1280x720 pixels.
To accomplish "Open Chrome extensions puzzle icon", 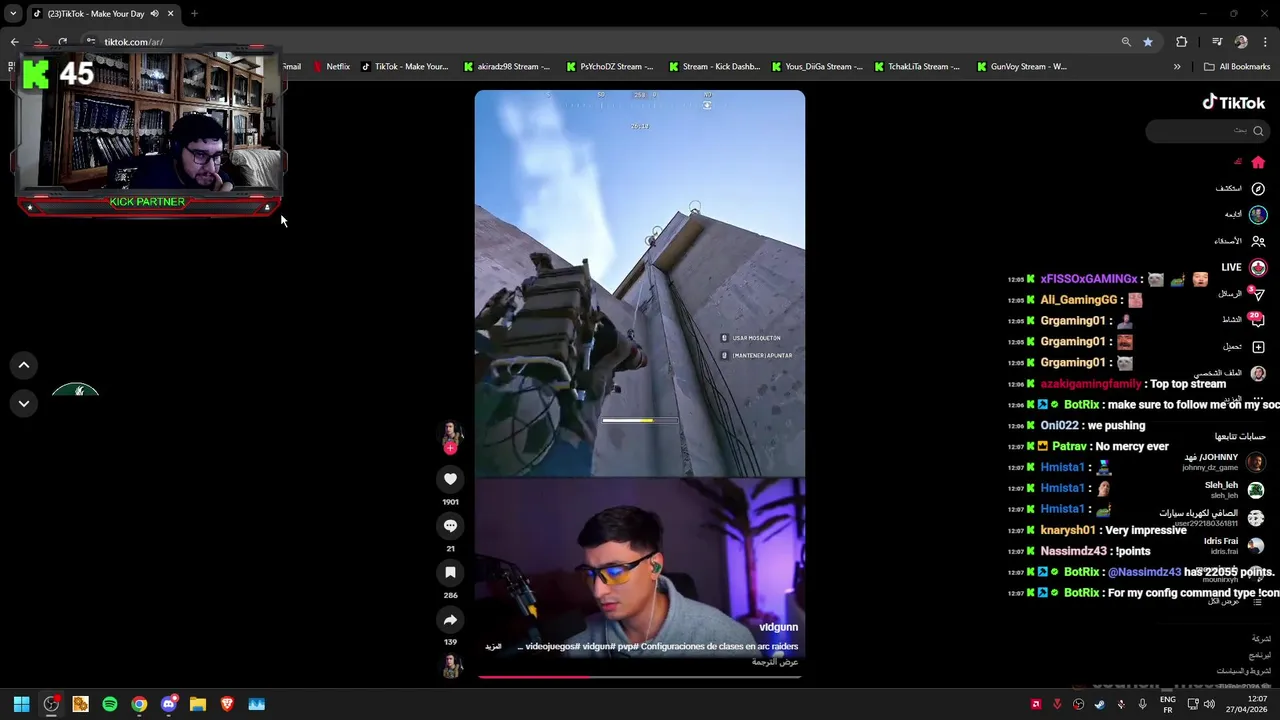I will tap(1182, 42).
